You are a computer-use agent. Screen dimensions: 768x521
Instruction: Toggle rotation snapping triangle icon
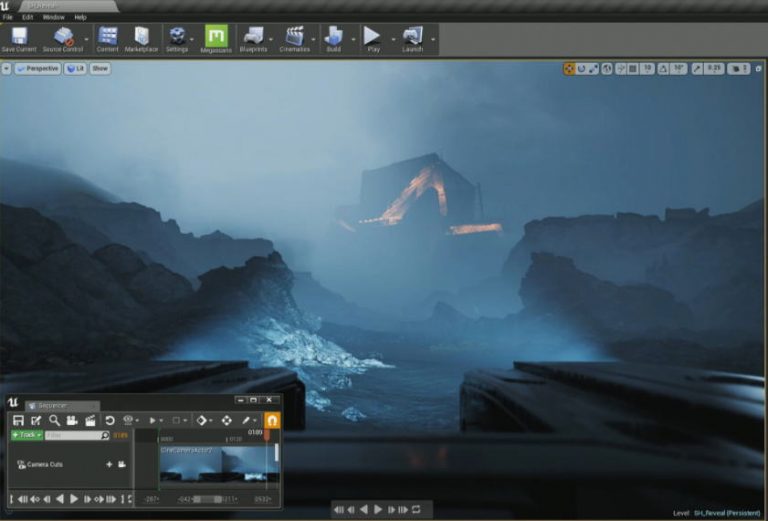[663, 69]
